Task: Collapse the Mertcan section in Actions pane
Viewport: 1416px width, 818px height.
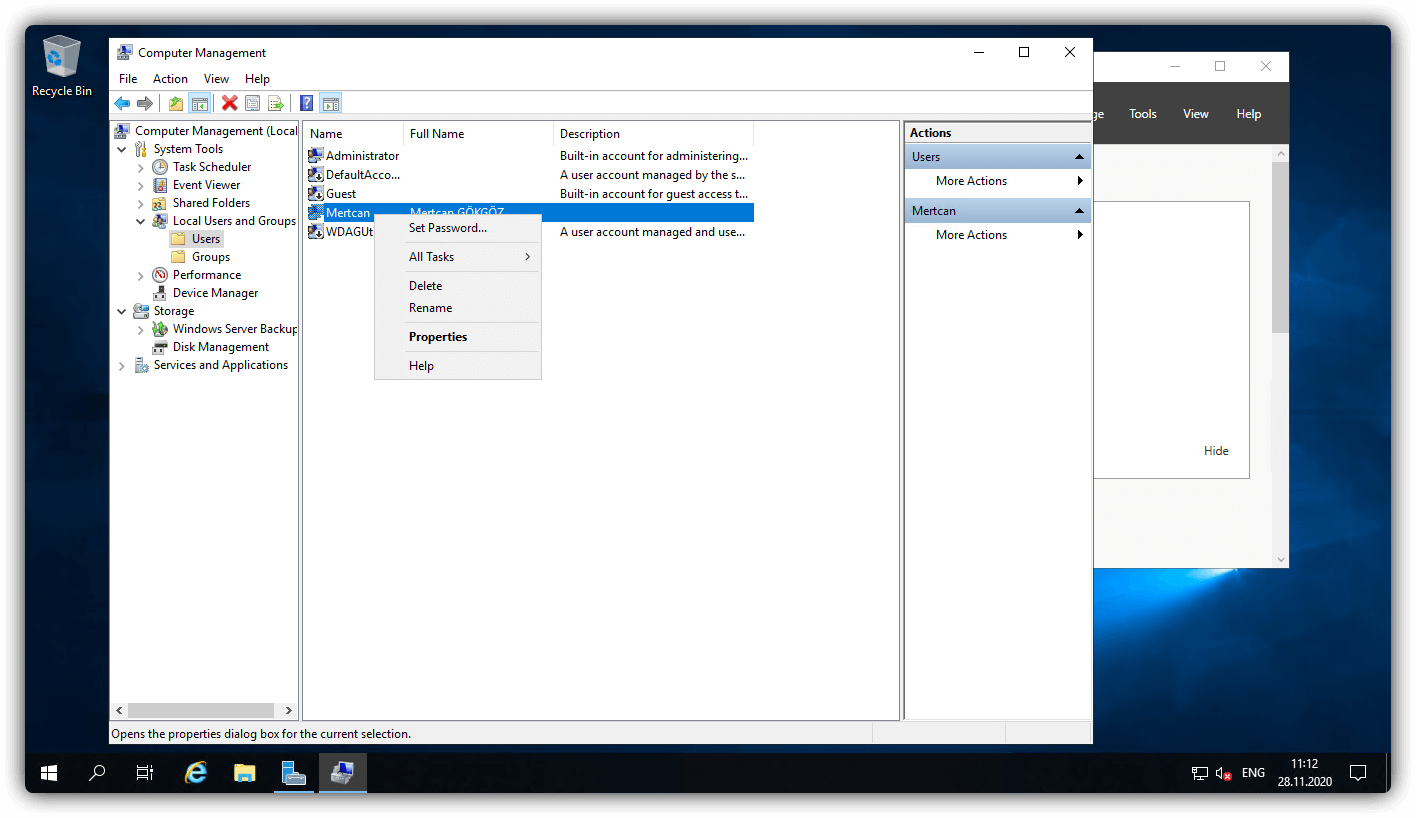Action: click(1079, 211)
